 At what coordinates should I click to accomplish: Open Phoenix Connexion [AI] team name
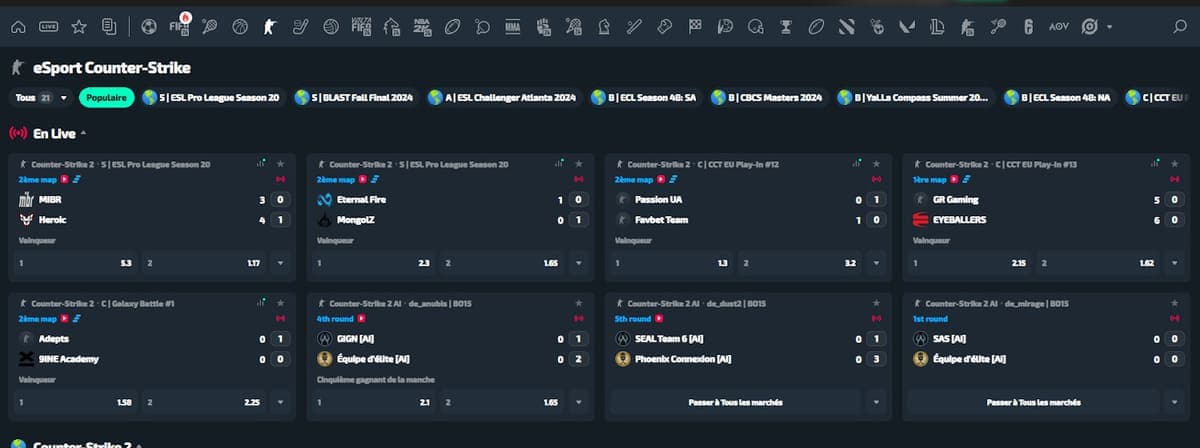683,359
